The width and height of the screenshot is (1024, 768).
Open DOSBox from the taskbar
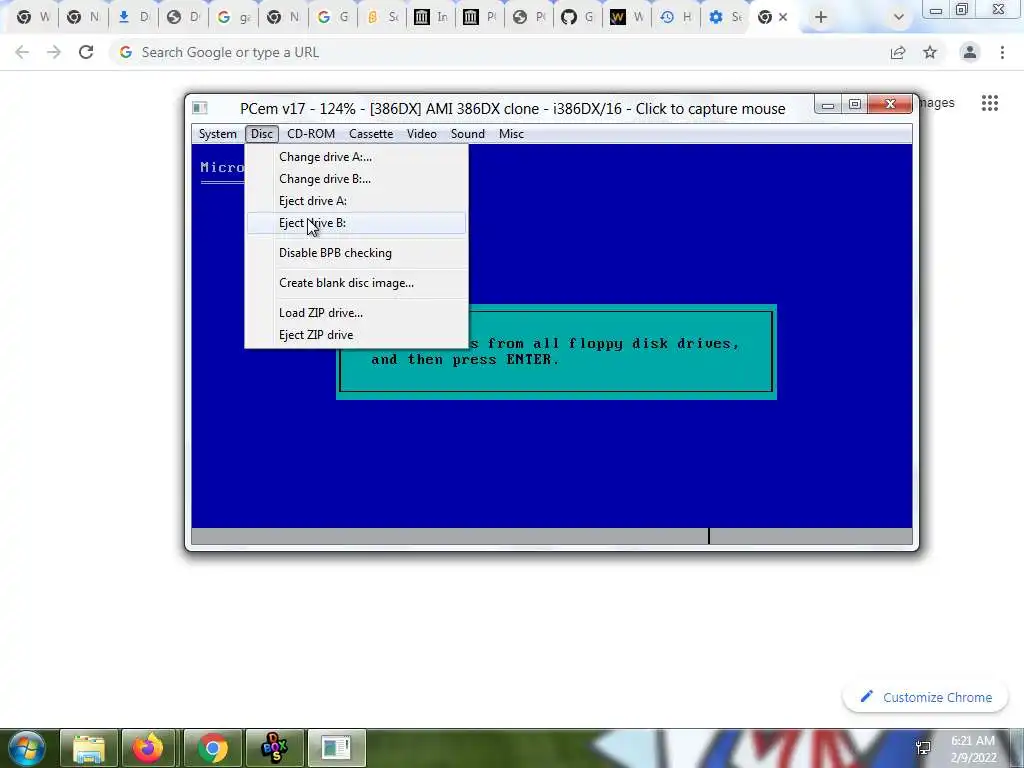coord(274,748)
